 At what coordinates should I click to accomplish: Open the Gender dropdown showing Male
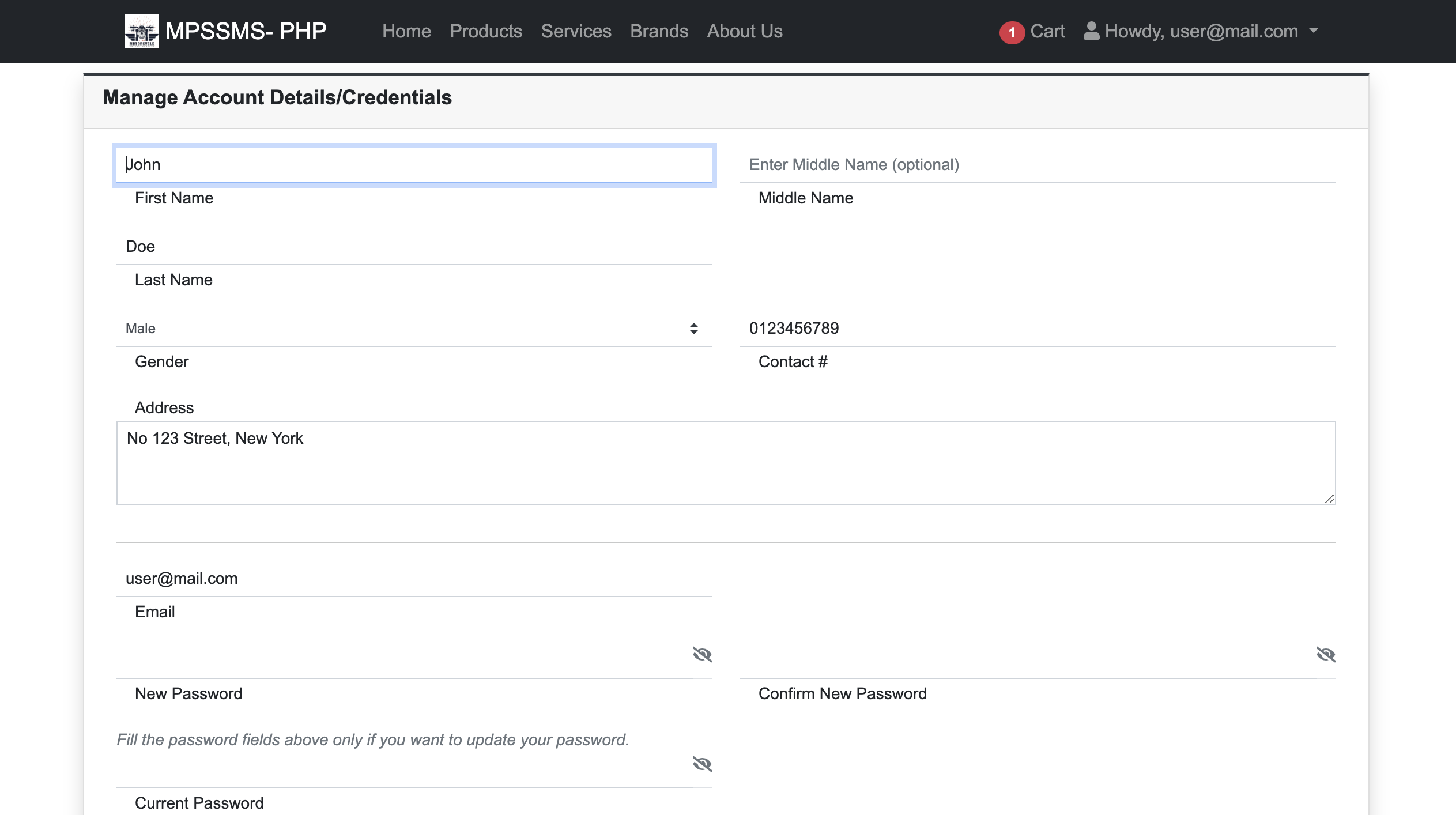(414, 329)
